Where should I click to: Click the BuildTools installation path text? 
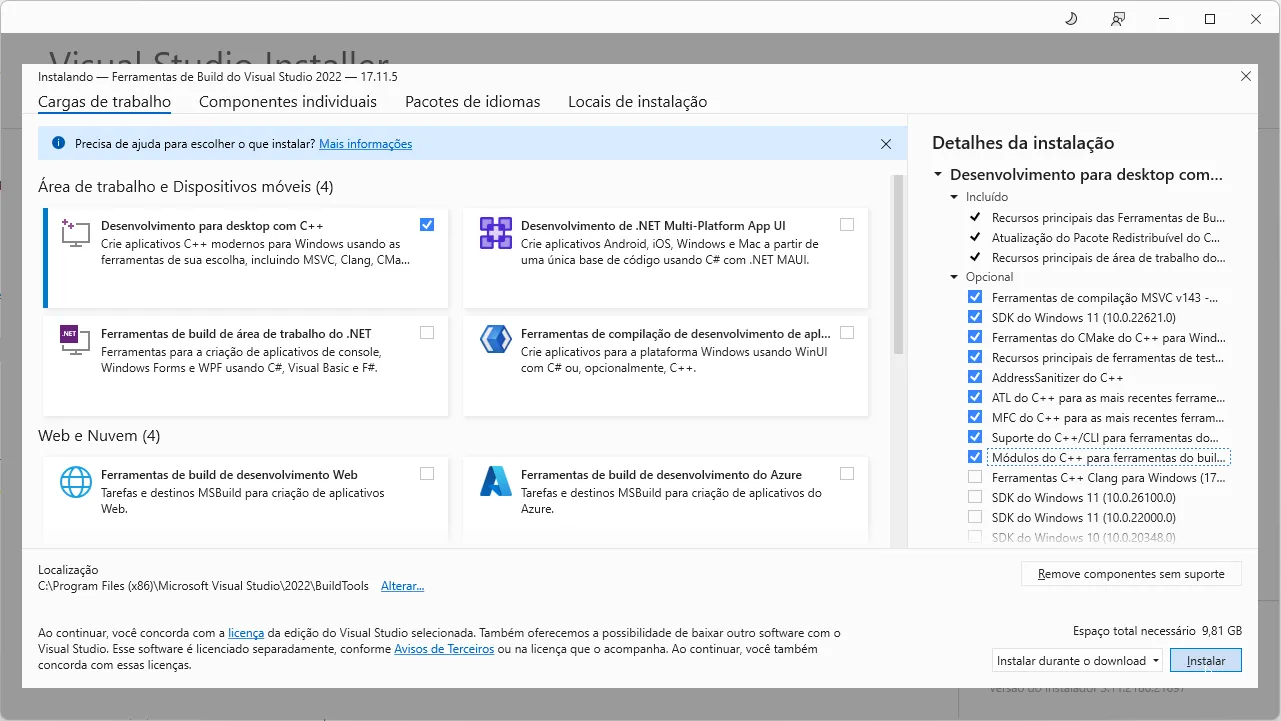point(203,586)
